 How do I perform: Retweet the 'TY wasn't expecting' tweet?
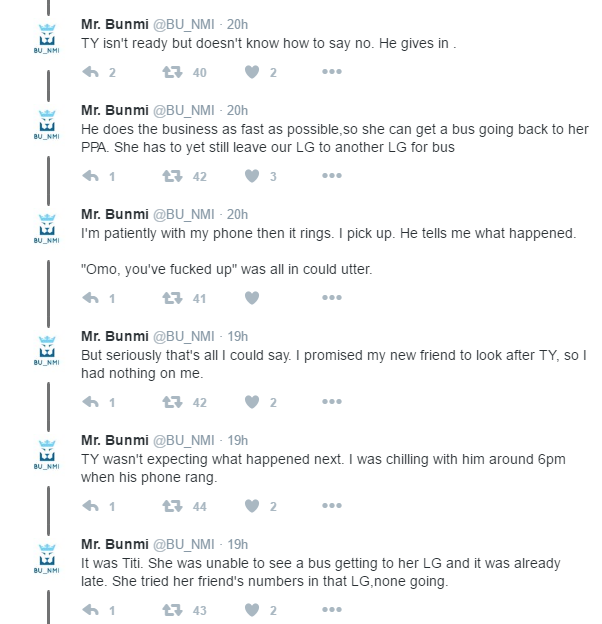tap(172, 506)
